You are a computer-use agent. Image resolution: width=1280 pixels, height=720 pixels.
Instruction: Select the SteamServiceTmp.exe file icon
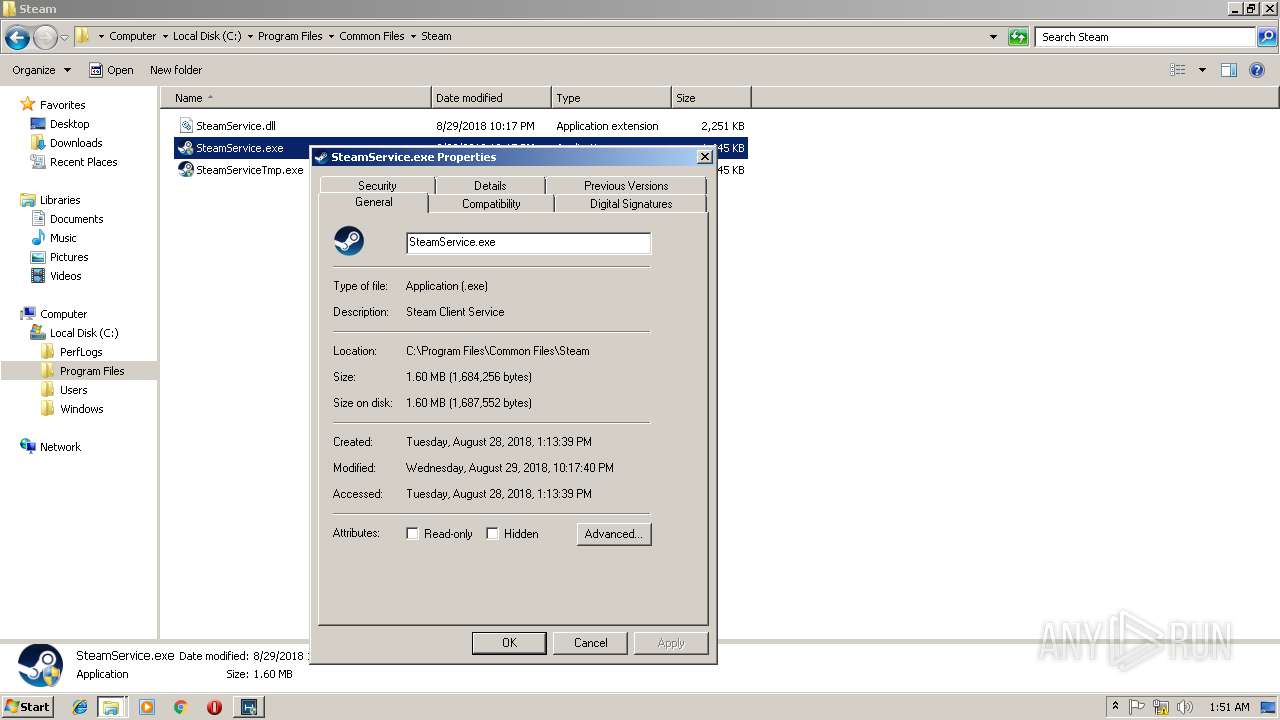(x=186, y=170)
